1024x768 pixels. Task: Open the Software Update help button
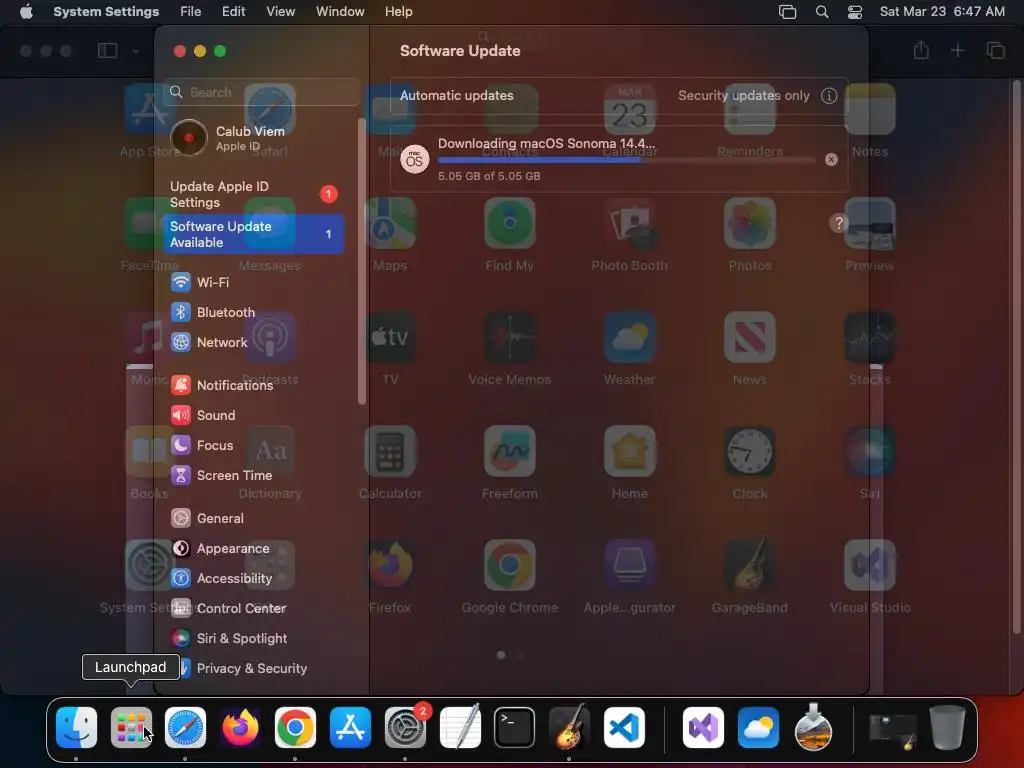click(839, 223)
